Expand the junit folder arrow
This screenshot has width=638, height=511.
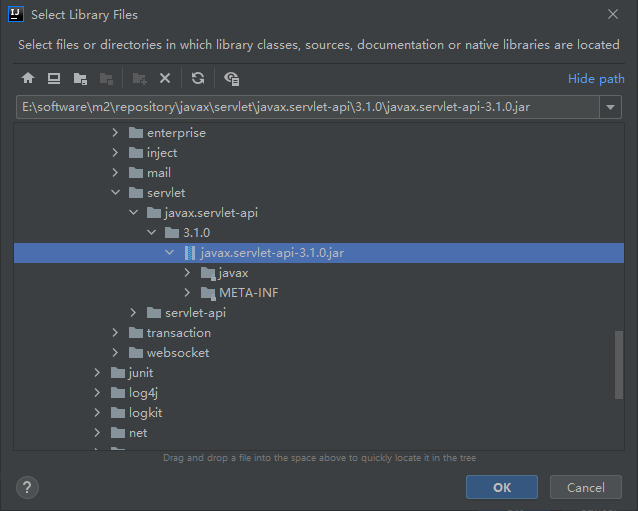coord(98,373)
